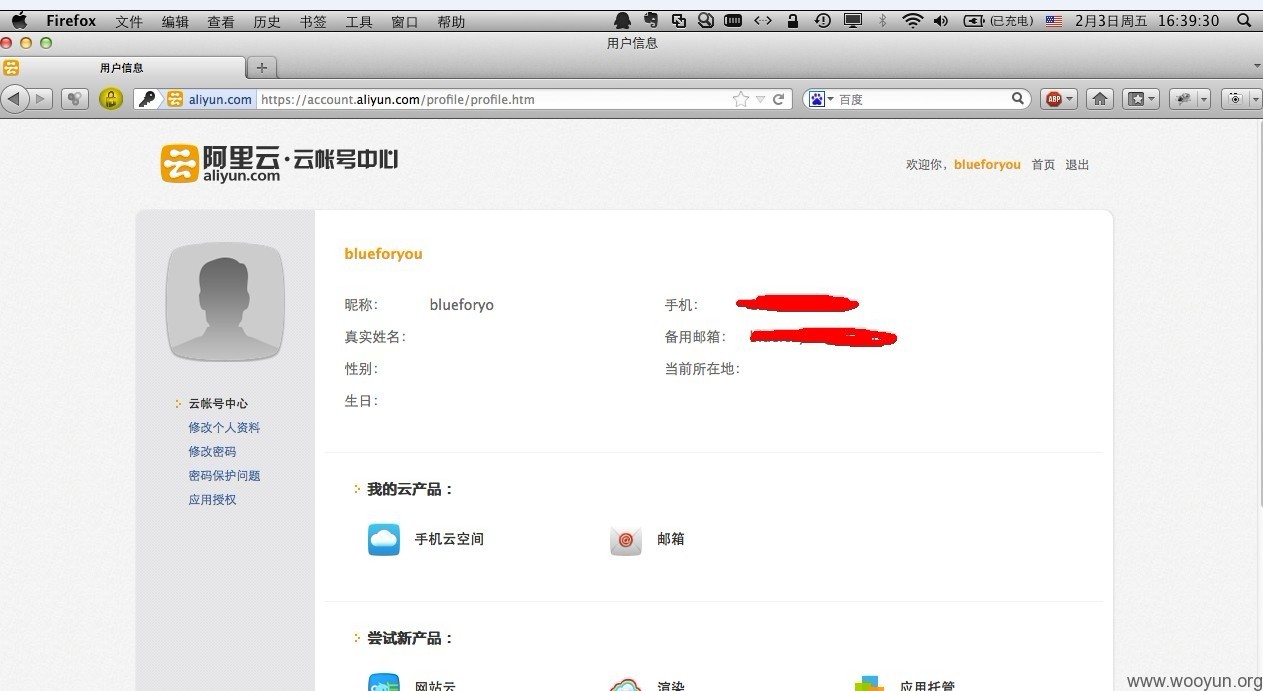This screenshot has width=1263, height=691.
Task: Open URL history dropdown arrow in address bar
Action: click(760, 99)
